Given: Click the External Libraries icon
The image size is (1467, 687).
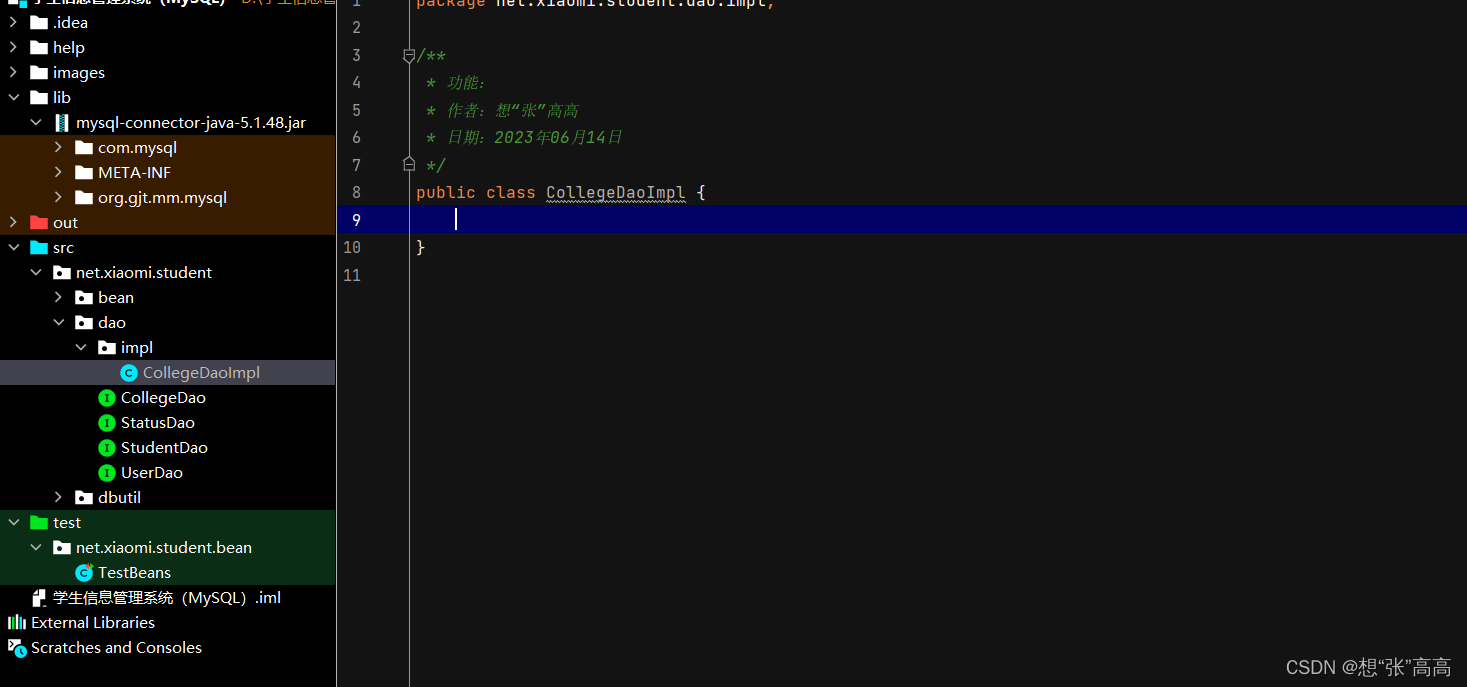Looking at the screenshot, I should click(x=17, y=622).
